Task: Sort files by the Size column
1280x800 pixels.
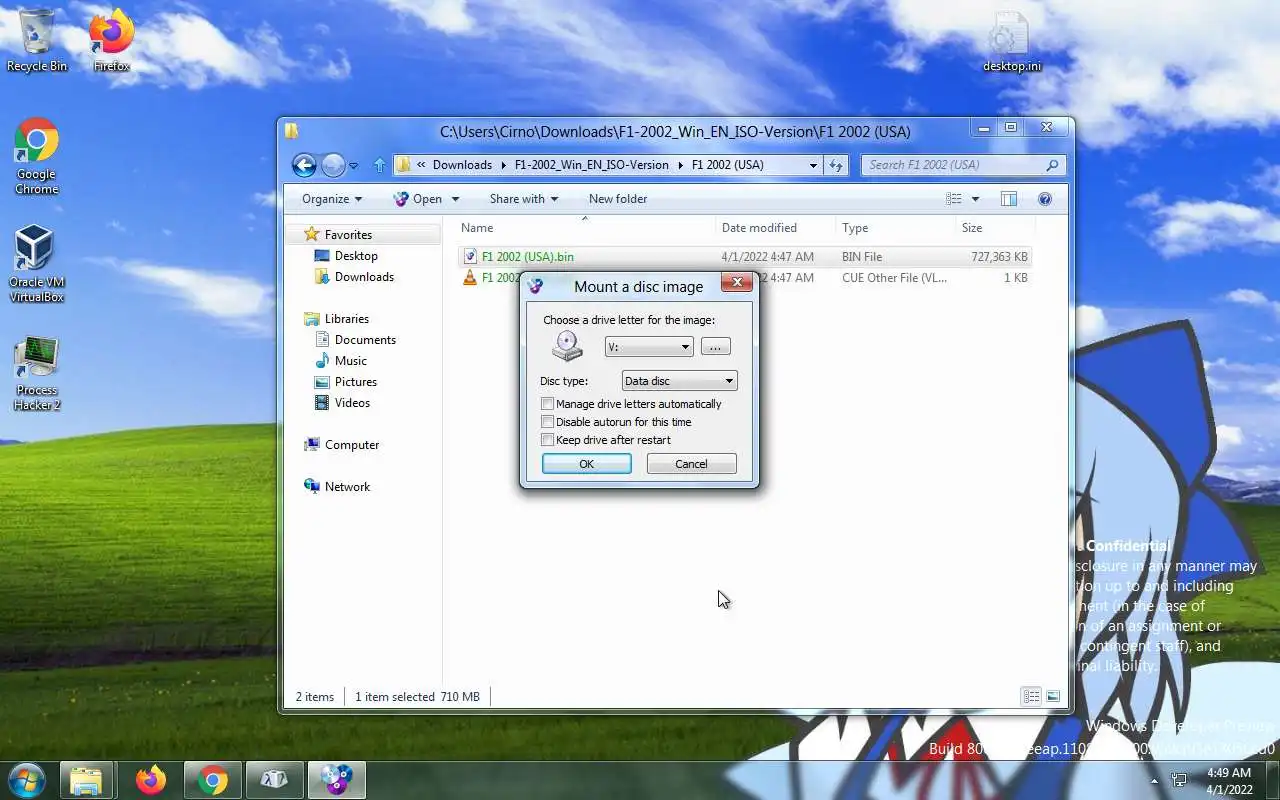Action: (995, 228)
